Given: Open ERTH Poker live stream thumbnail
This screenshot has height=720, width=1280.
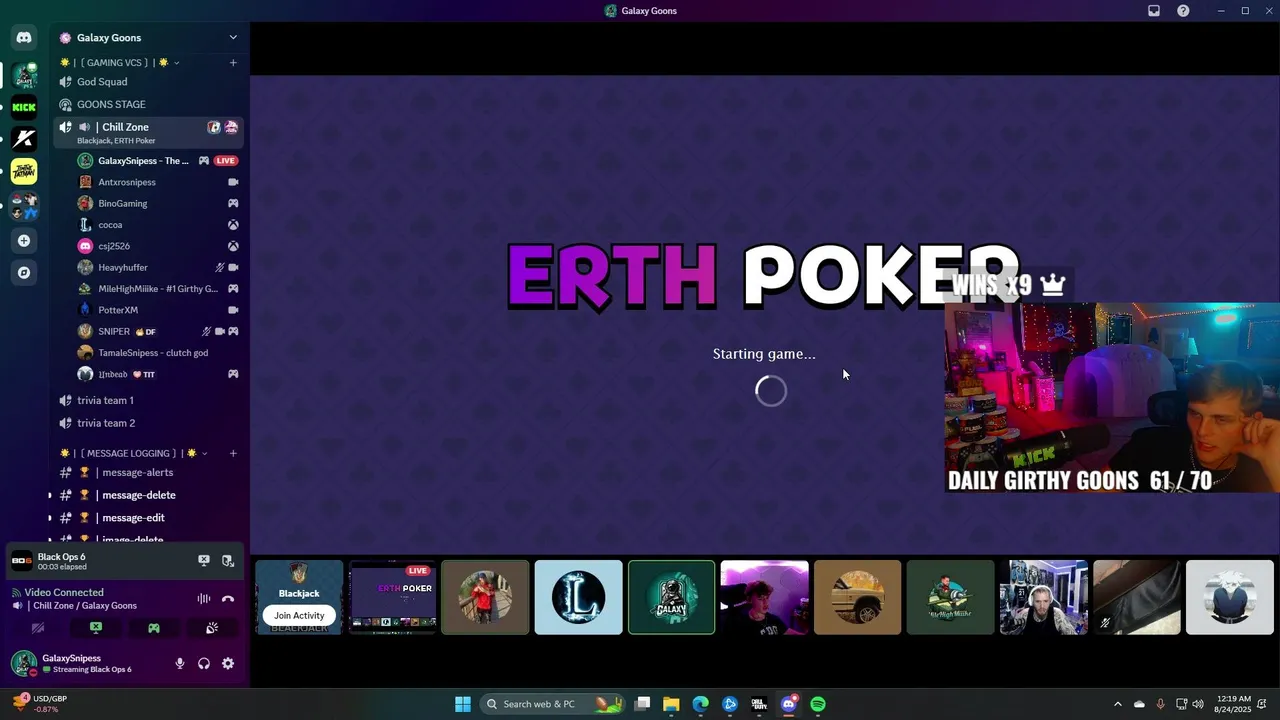Looking at the screenshot, I should click(392, 598).
